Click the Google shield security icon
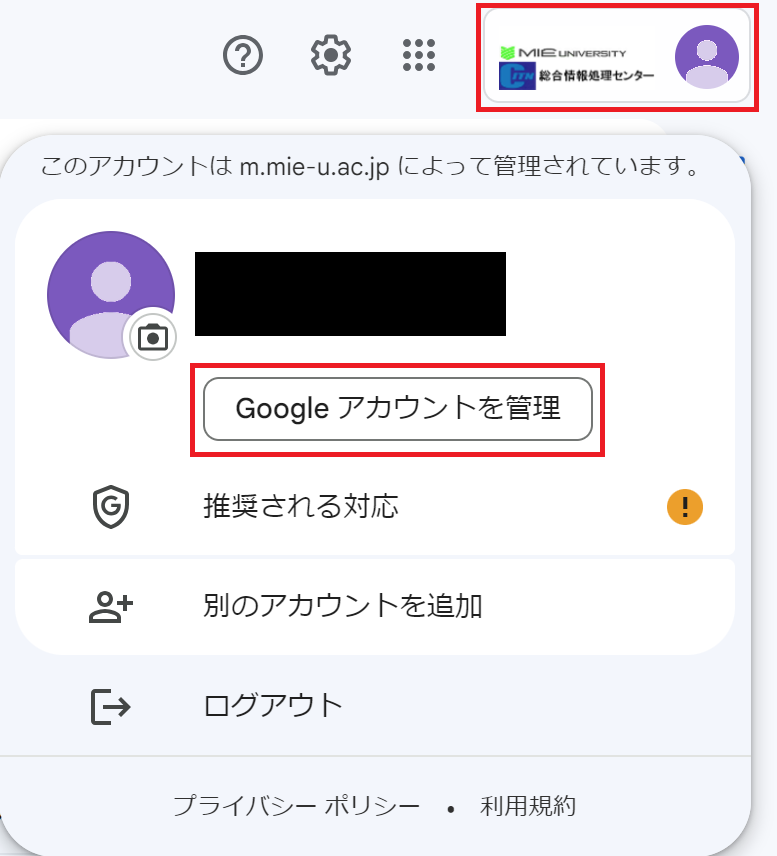Image resolution: width=777 pixels, height=856 pixels. (x=111, y=507)
